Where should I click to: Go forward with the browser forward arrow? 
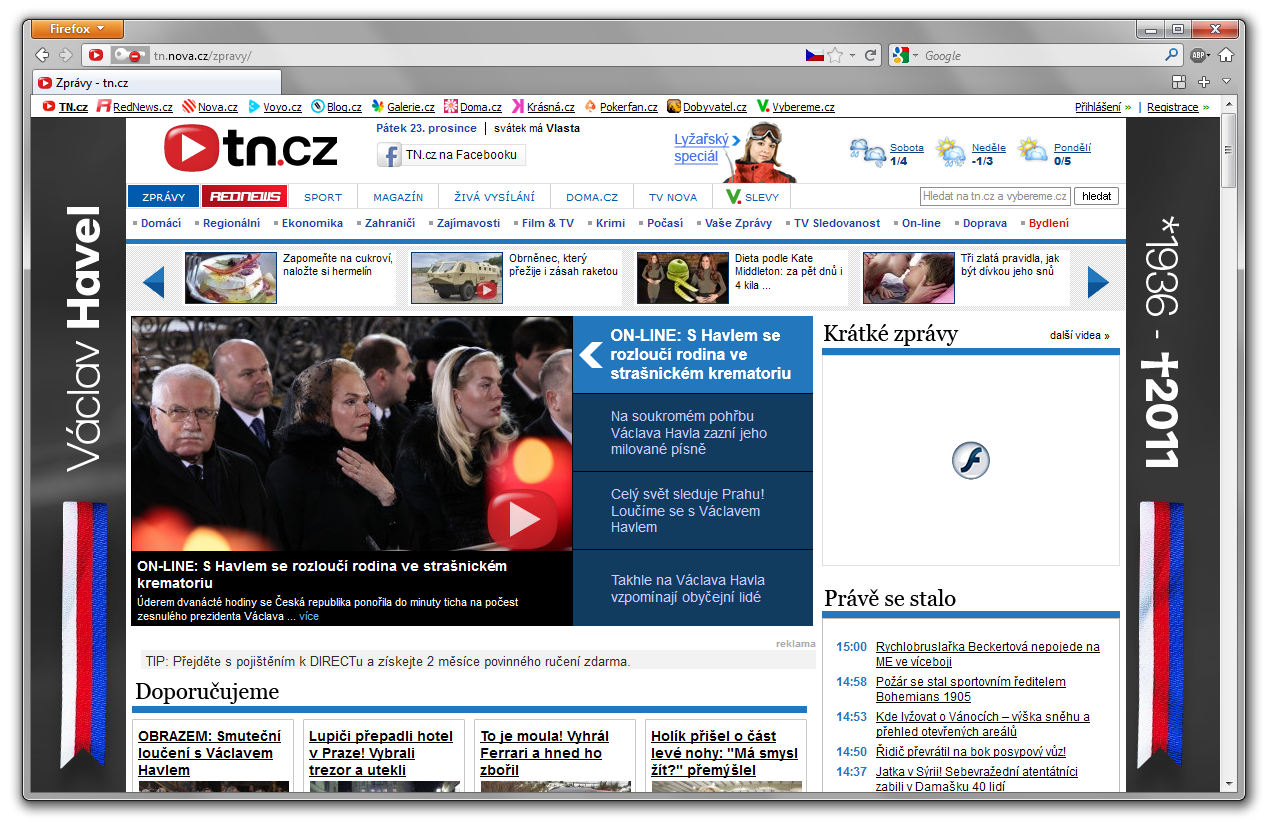click(x=66, y=55)
